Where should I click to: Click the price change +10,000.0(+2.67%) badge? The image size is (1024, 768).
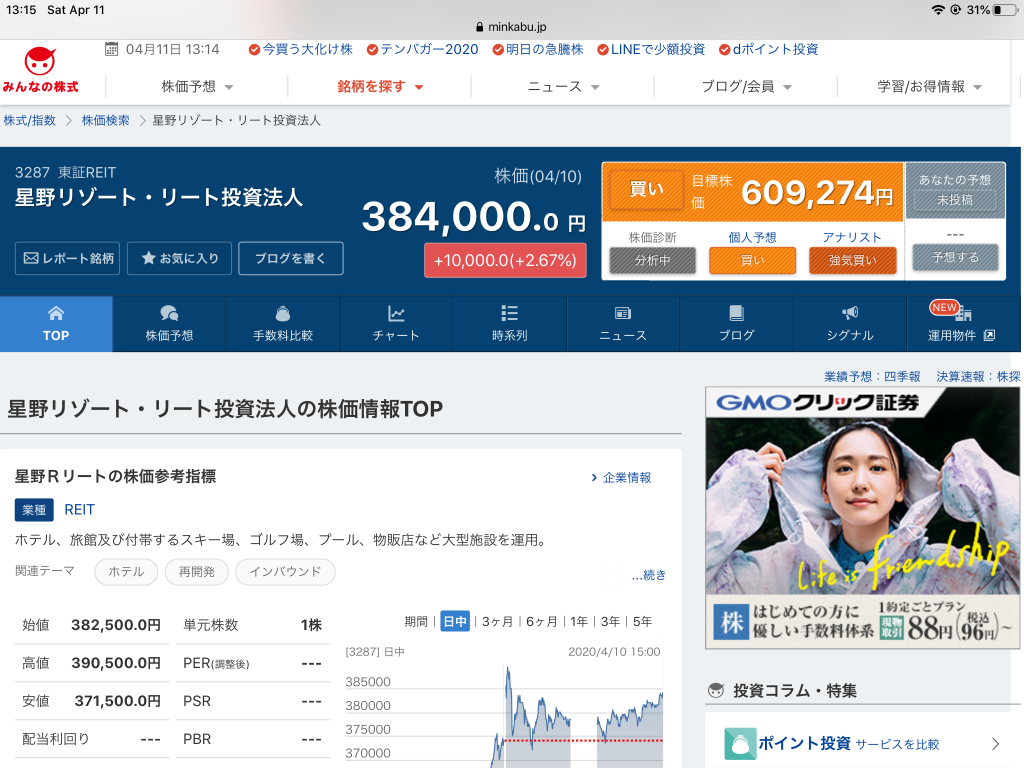pyautogui.click(x=505, y=261)
